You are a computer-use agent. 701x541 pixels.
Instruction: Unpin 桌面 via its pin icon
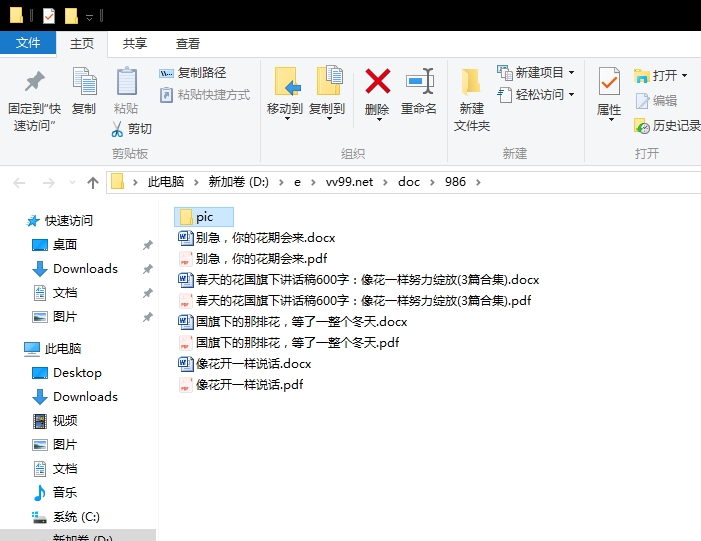tap(148, 245)
